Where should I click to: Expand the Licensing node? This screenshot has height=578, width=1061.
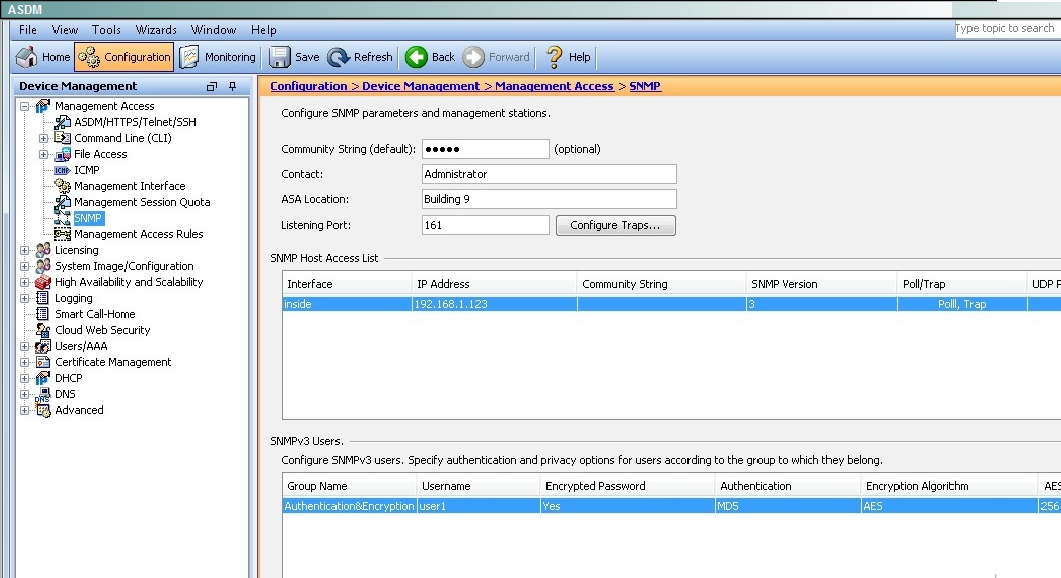24,250
